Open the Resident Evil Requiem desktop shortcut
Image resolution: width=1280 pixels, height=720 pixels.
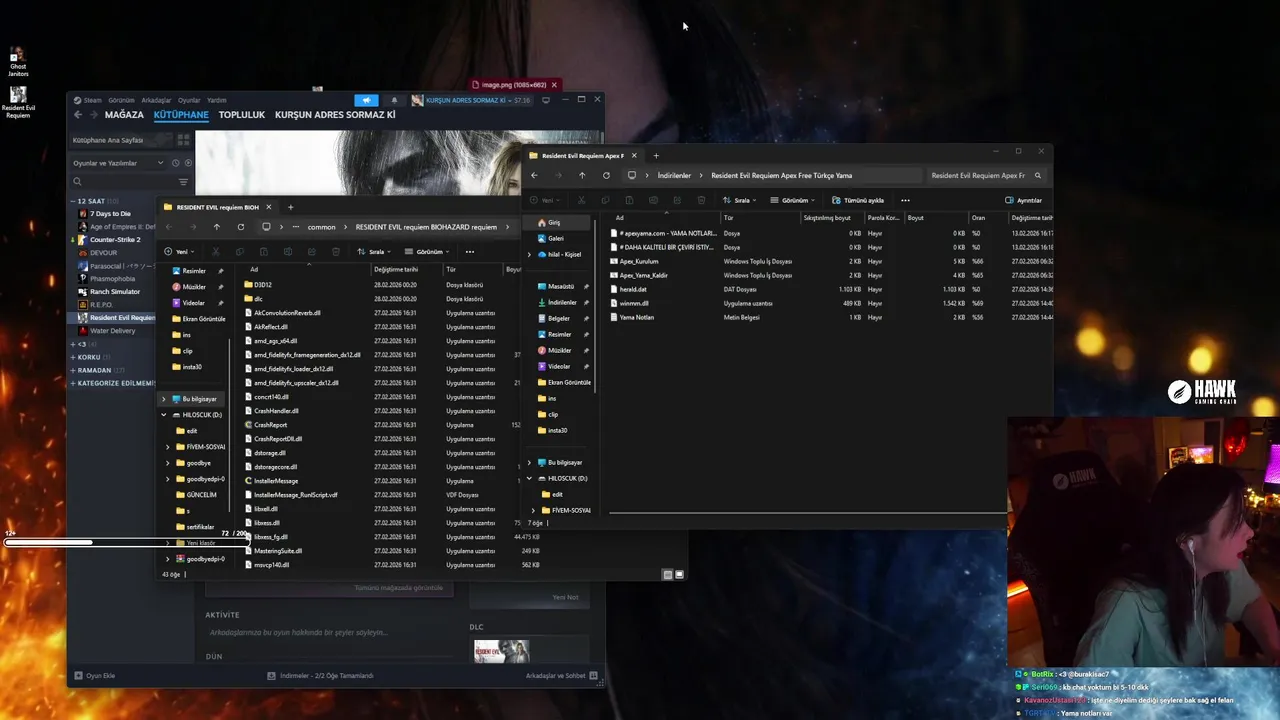pyautogui.click(x=18, y=102)
